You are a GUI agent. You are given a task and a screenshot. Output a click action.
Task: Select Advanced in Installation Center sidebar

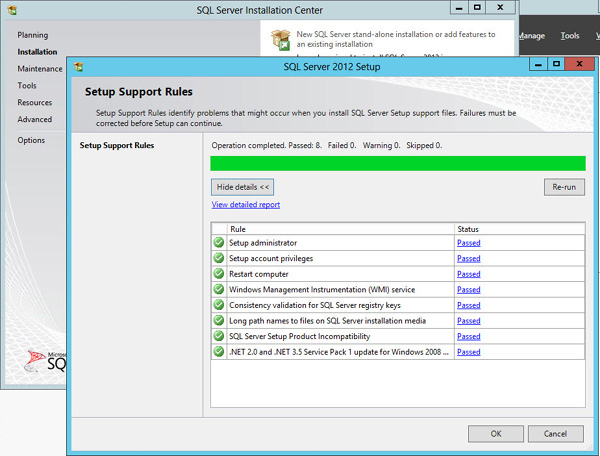(x=34, y=119)
